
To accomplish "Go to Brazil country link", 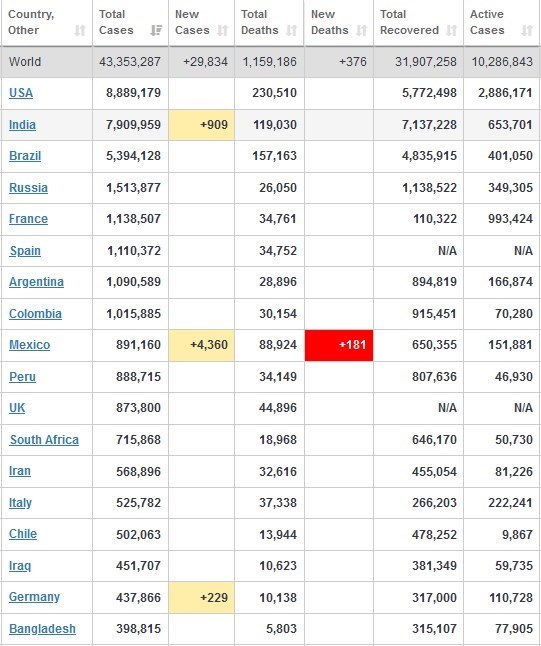I will point(25,156).
